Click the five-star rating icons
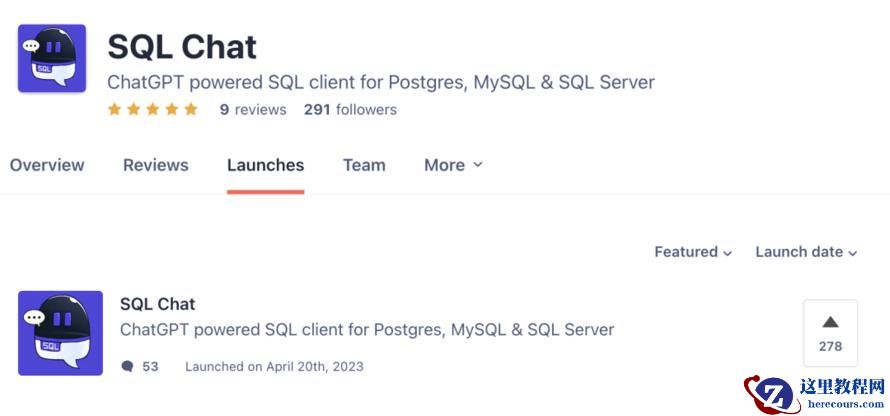Image resolution: width=890 pixels, height=416 pixels. tap(153, 110)
